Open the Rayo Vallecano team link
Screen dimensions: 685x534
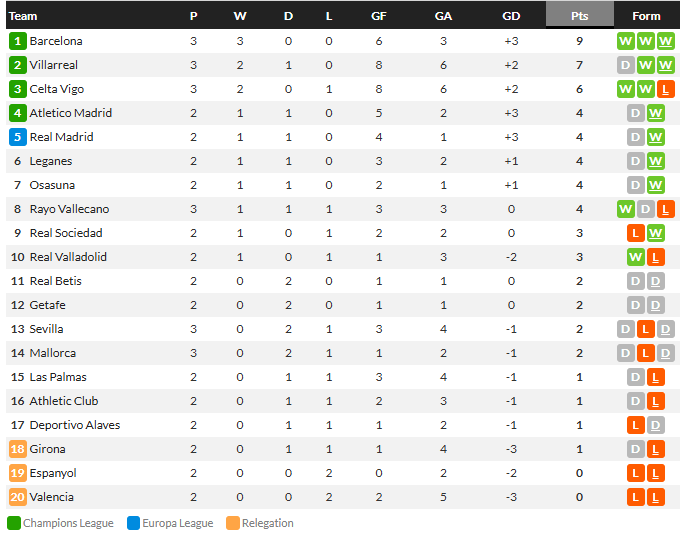pos(69,209)
